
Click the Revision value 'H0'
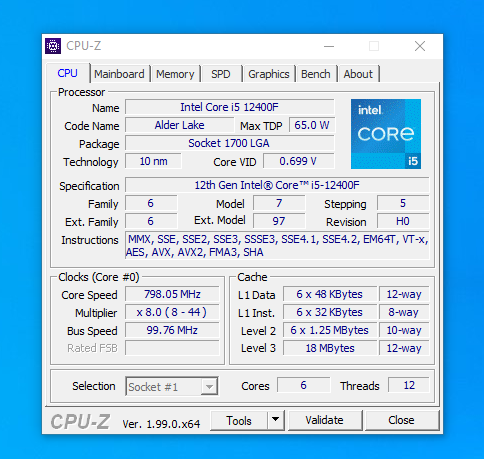point(403,221)
